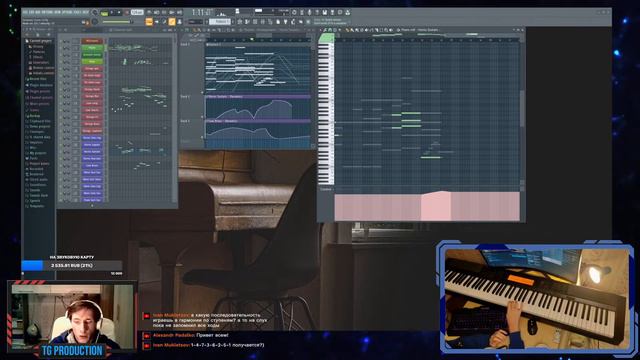Click the Track 1 header in the playlist
This screenshot has height=360, width=640.
[x=192, y=68]
